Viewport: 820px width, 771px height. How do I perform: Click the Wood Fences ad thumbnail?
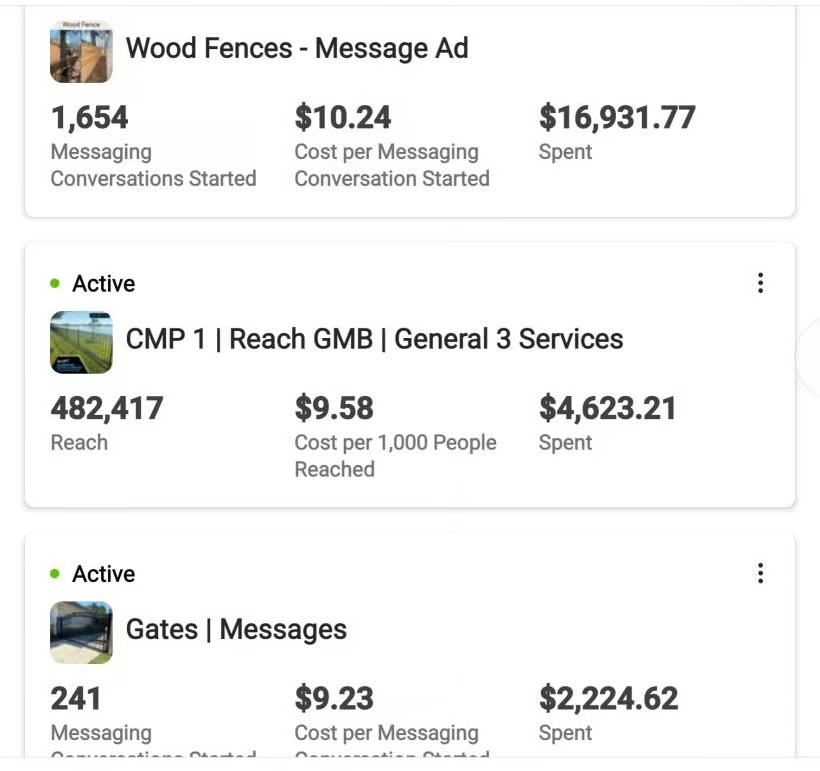point(81,51)
